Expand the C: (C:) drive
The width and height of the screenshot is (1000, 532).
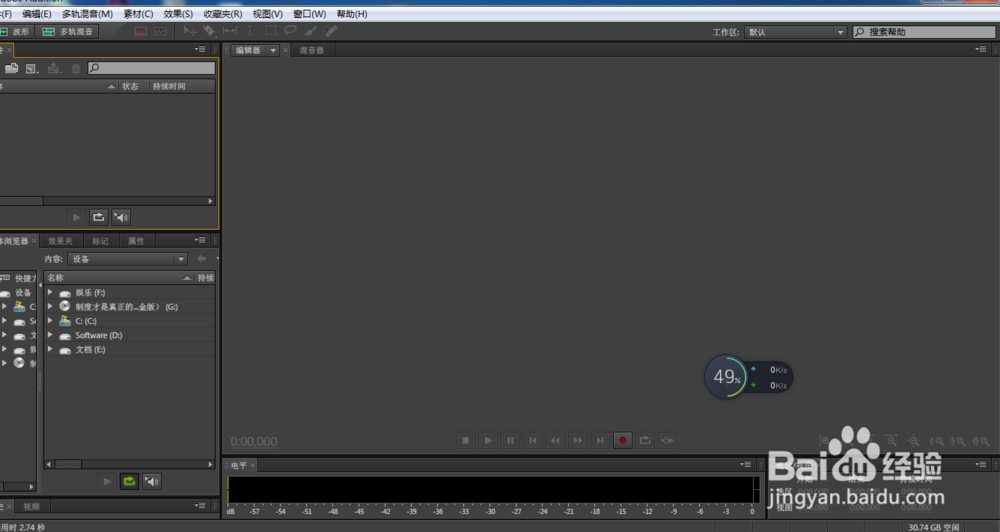click(x=50, y=320)
